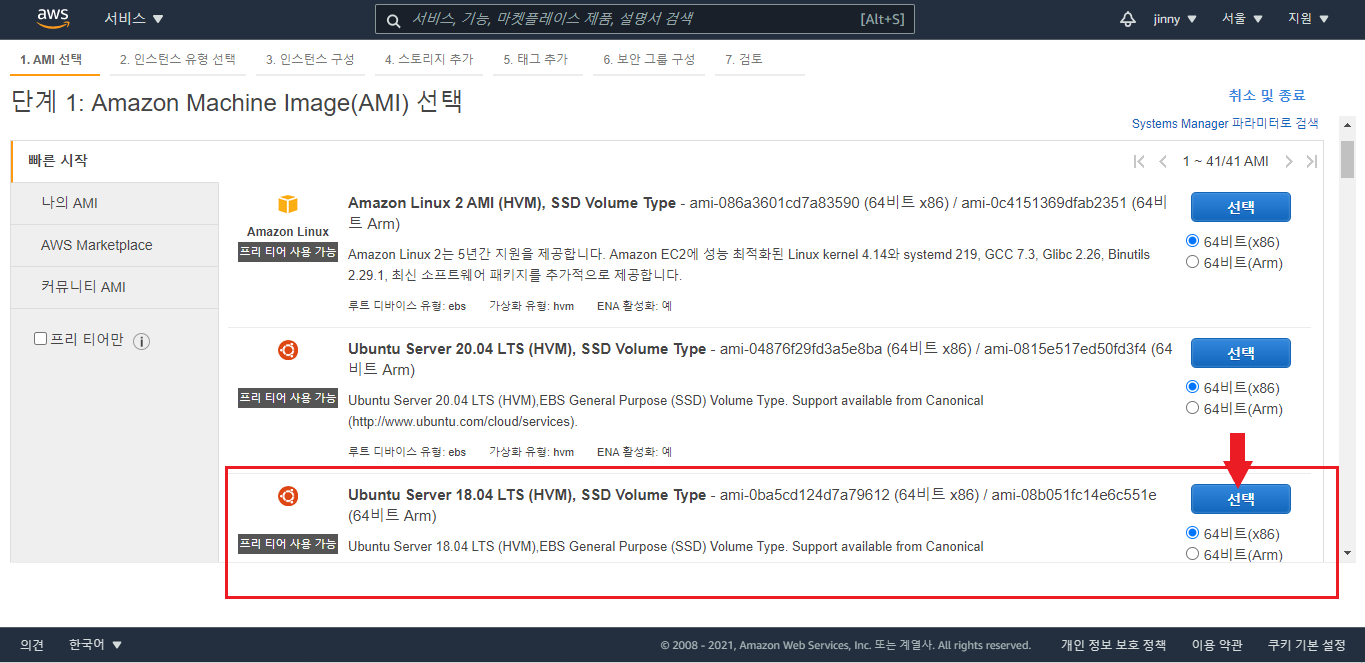
Task: Go to previous AMI page
Action: coord(1163,161)
